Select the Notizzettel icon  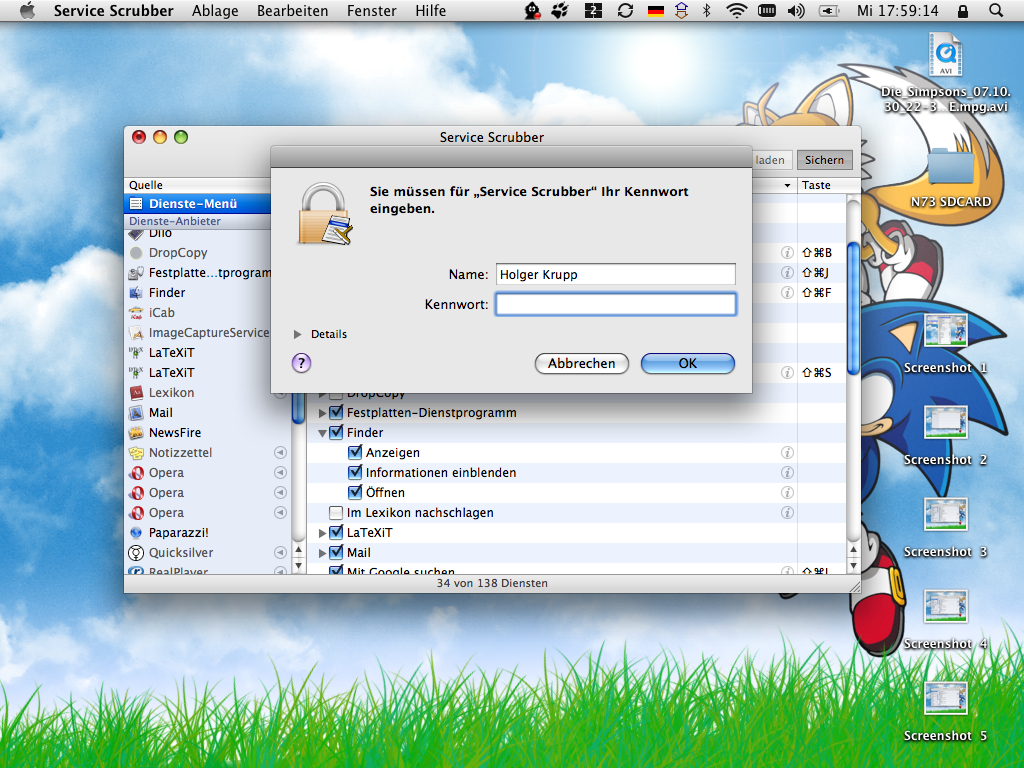pyautogui.click(x=136, y=453)
